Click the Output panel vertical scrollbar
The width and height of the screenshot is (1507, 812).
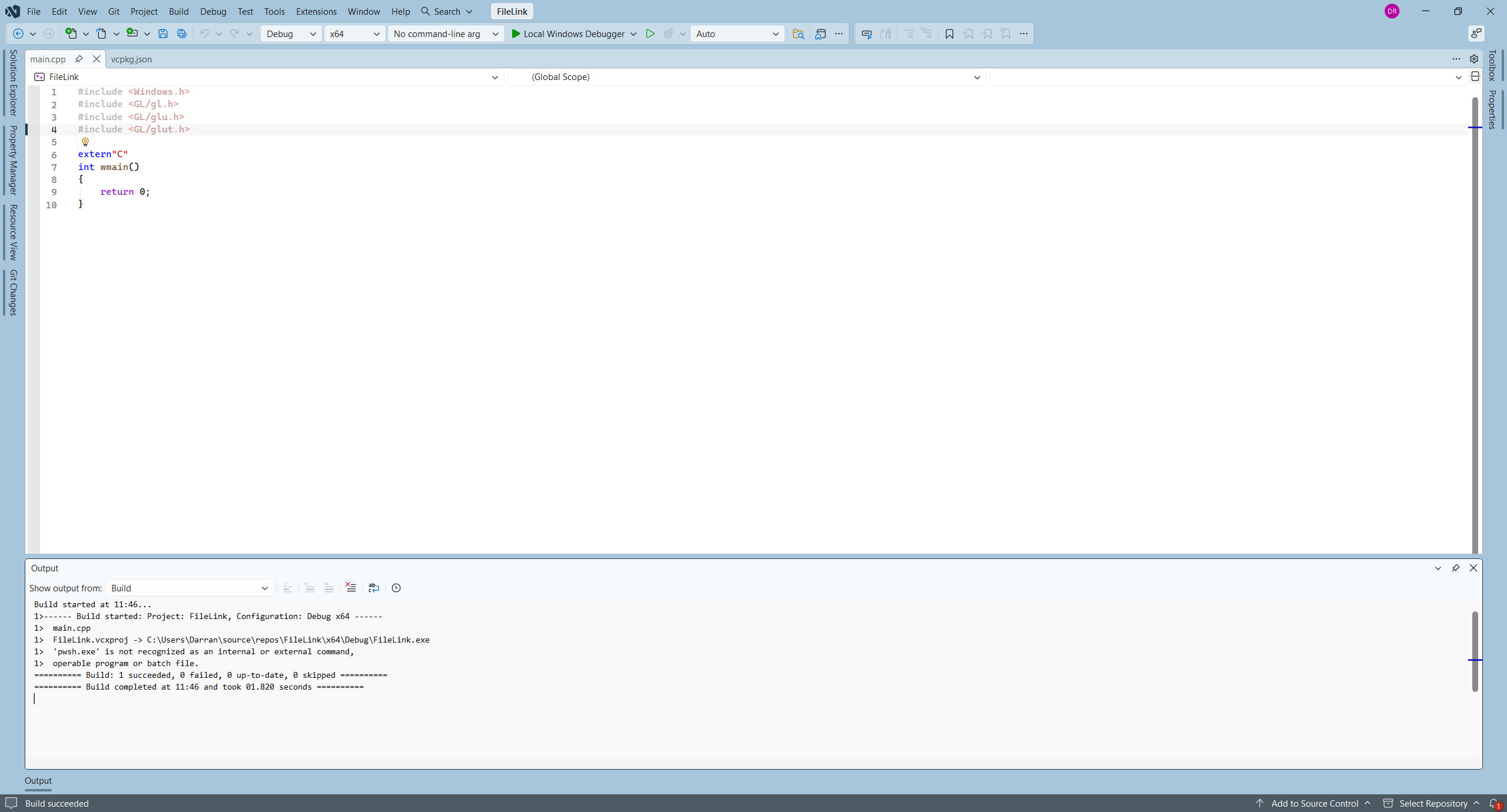(x=1475, y=651)
